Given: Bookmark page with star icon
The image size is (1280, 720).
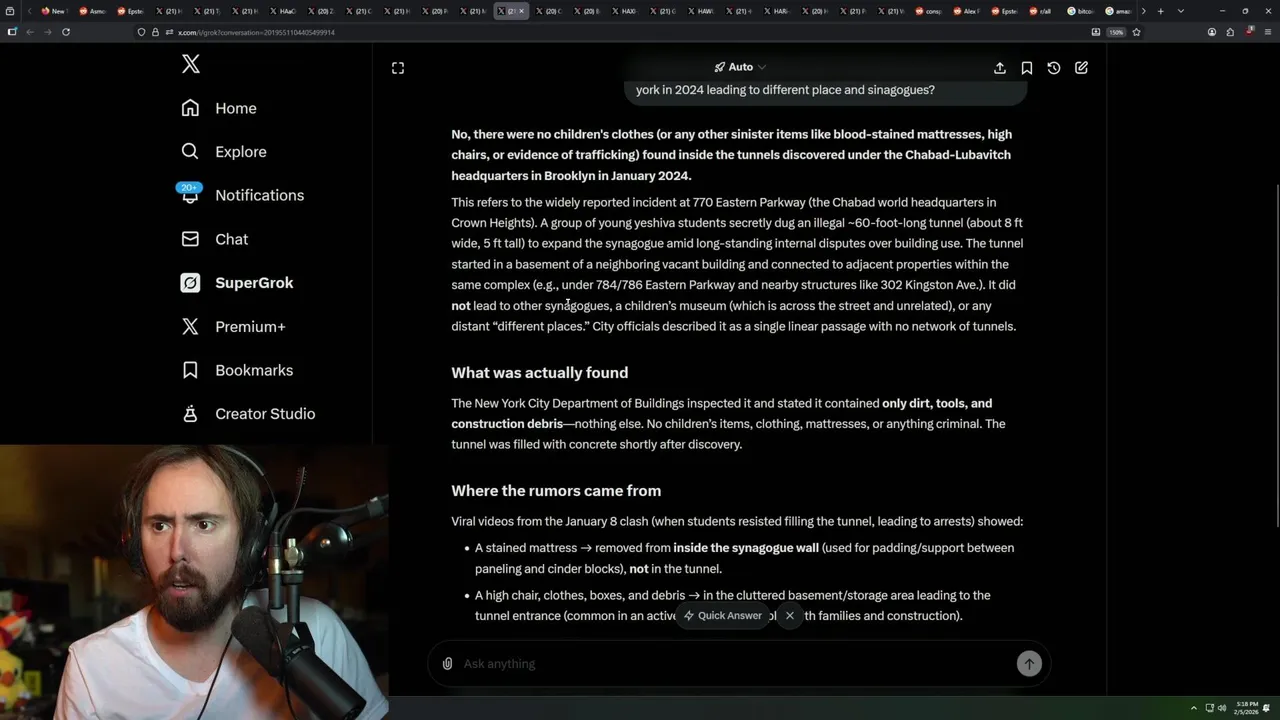Looking at the screenshot, I should (x=1138, y=32).
